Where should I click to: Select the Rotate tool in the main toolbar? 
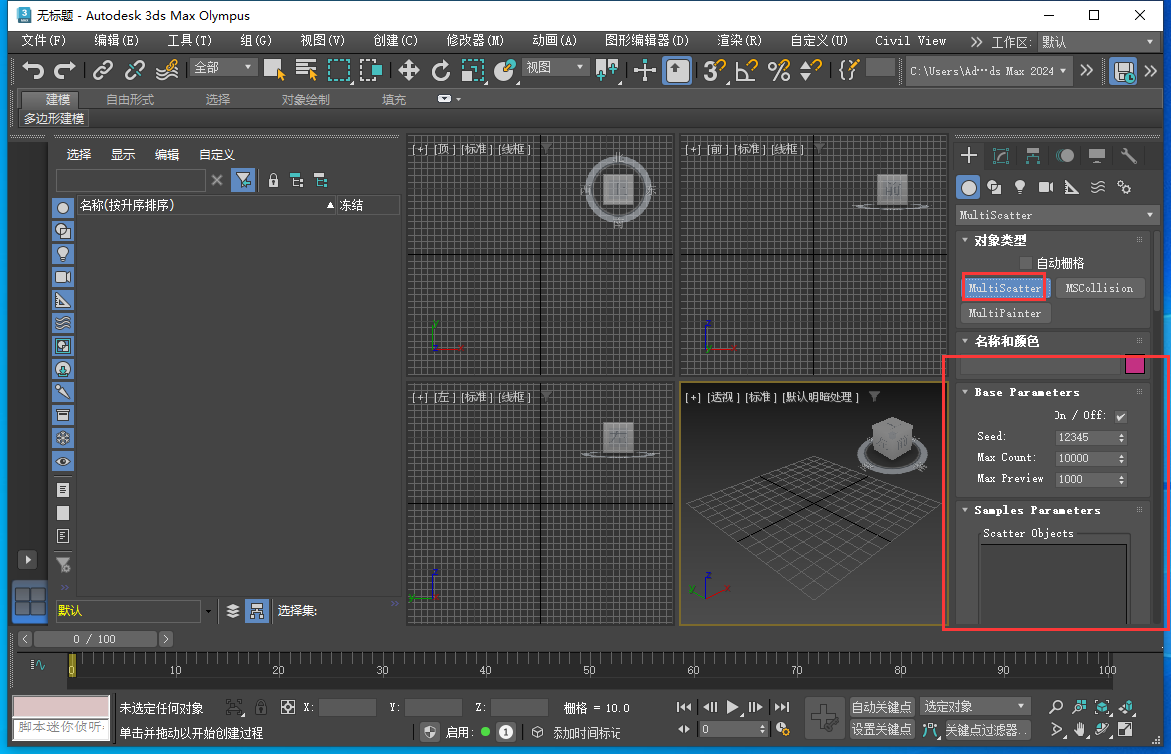tap(441, 71)
